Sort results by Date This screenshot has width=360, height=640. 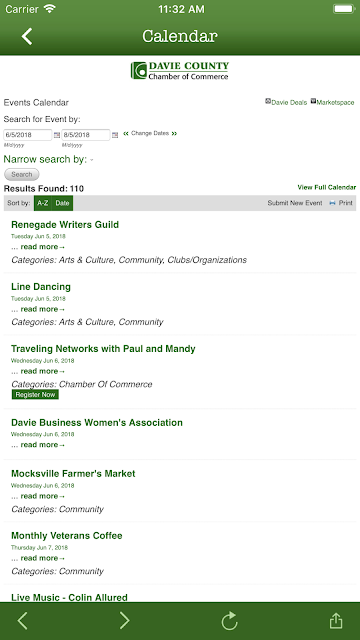pos(62,203)
